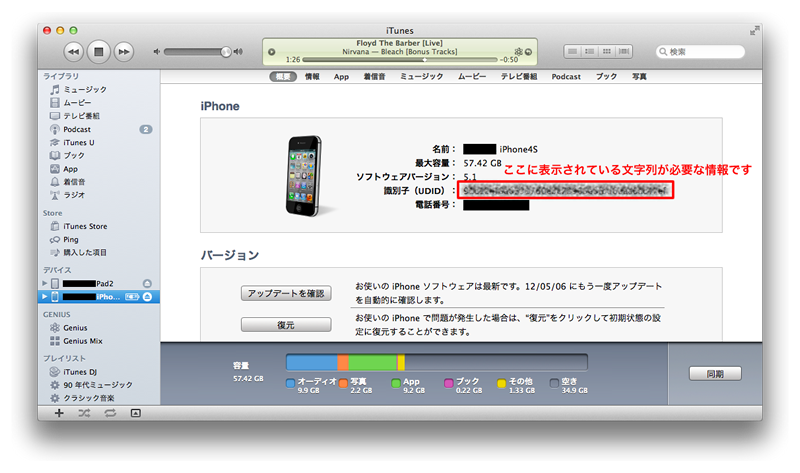The height and width of the screenshot is (473, 800).
Task: Switch to album list view
Action: [x=590, y=51]
